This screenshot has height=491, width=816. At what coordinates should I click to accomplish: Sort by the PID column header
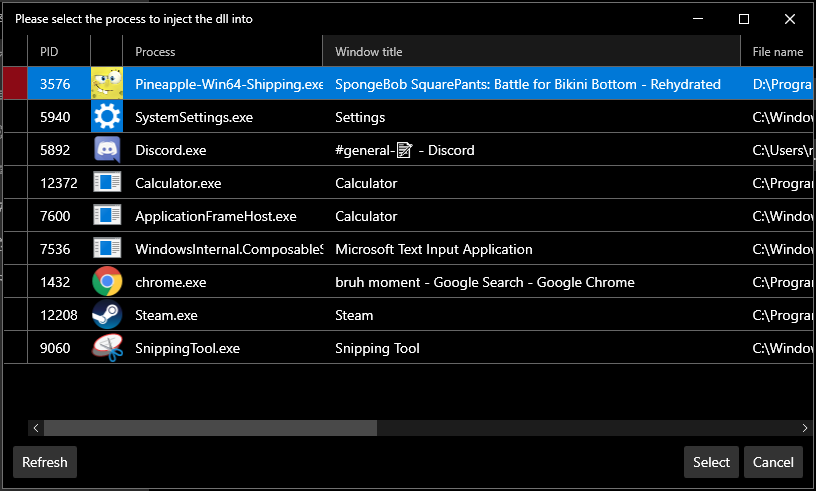tap(58, 51)
